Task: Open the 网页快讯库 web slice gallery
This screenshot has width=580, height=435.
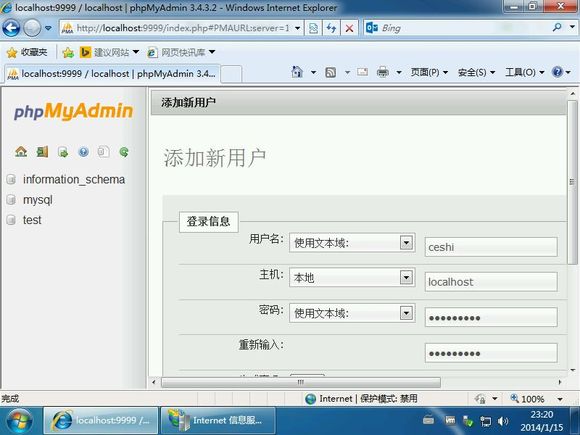Action: (181, 53)
